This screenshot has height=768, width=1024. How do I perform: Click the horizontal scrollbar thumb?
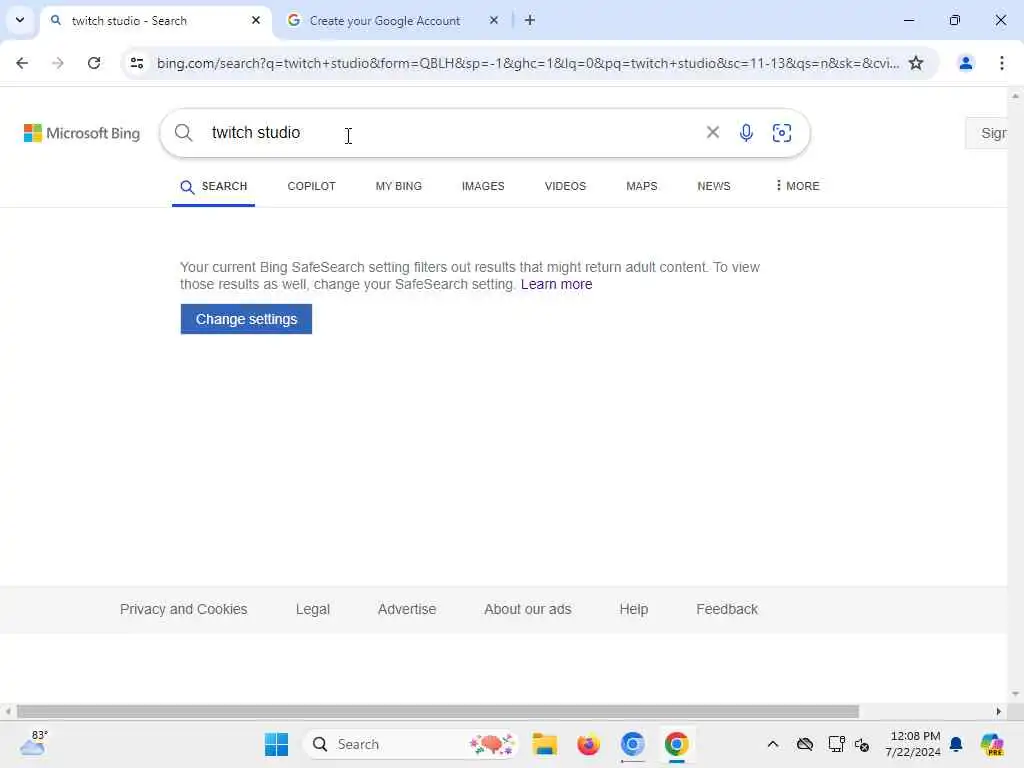438,711
